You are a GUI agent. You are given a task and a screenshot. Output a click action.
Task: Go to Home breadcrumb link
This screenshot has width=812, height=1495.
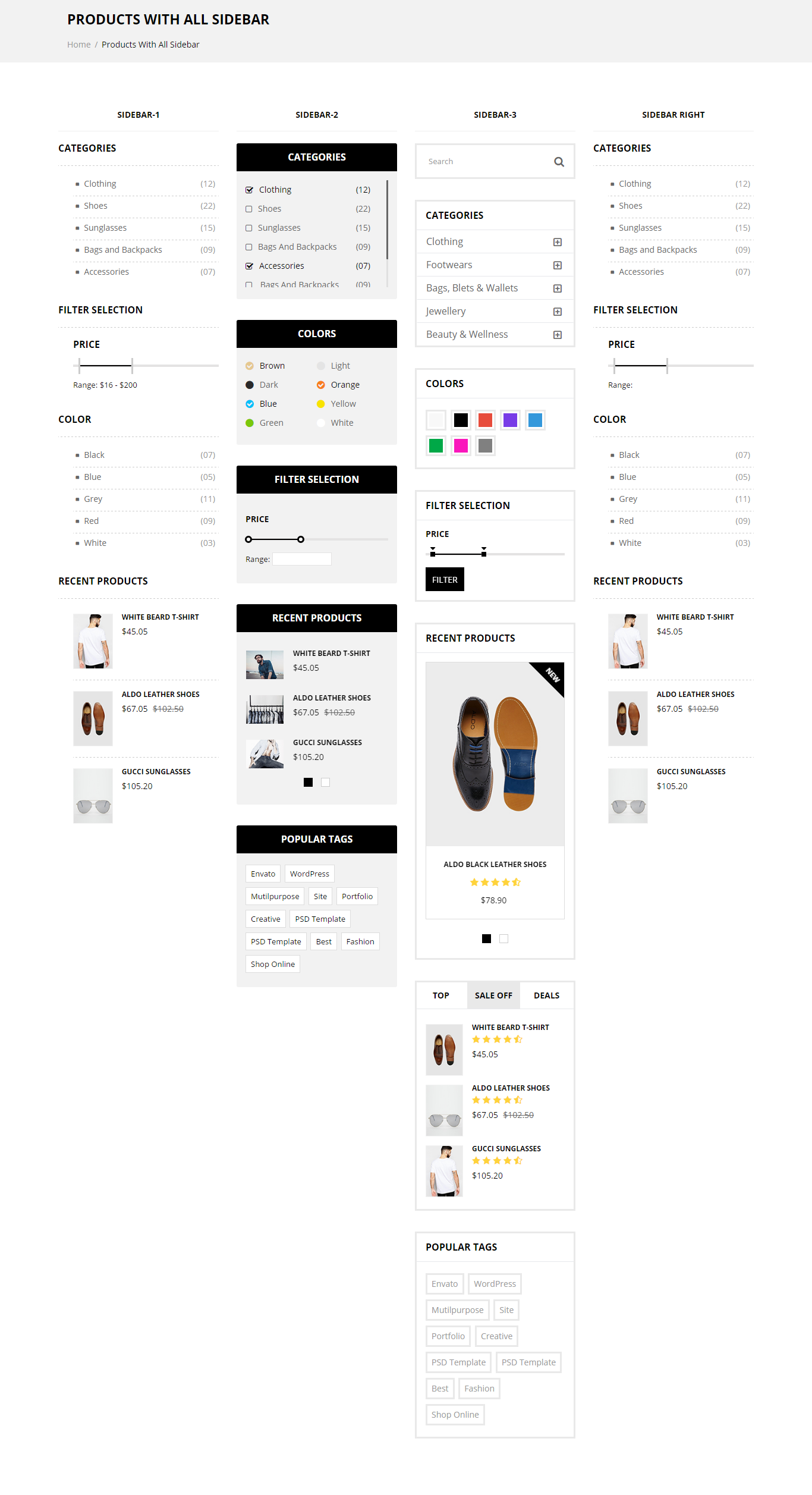tap(79, 45)
